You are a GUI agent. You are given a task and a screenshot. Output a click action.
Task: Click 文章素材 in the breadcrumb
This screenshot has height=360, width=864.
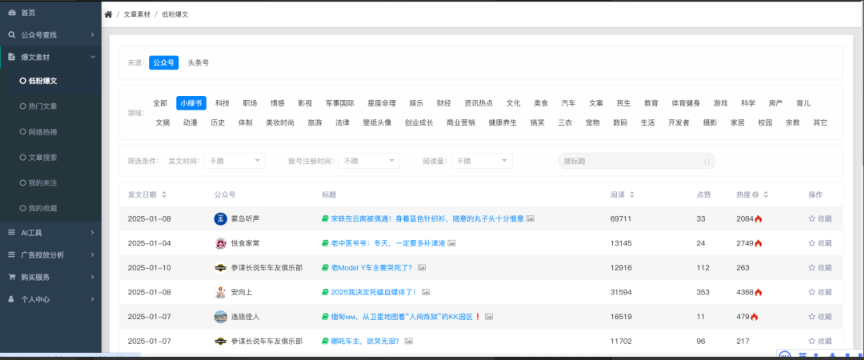[x=137, y=15]
